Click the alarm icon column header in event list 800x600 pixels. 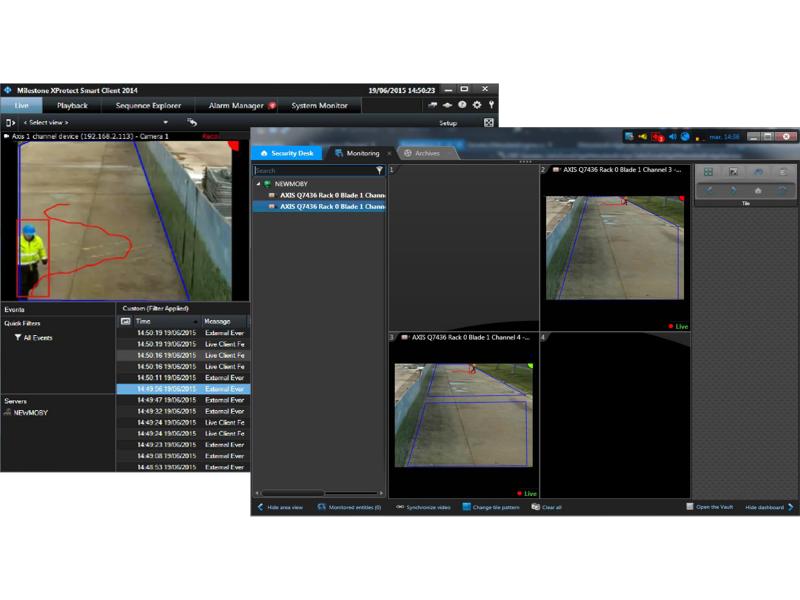pyautogui.click(x=126, y=321)
